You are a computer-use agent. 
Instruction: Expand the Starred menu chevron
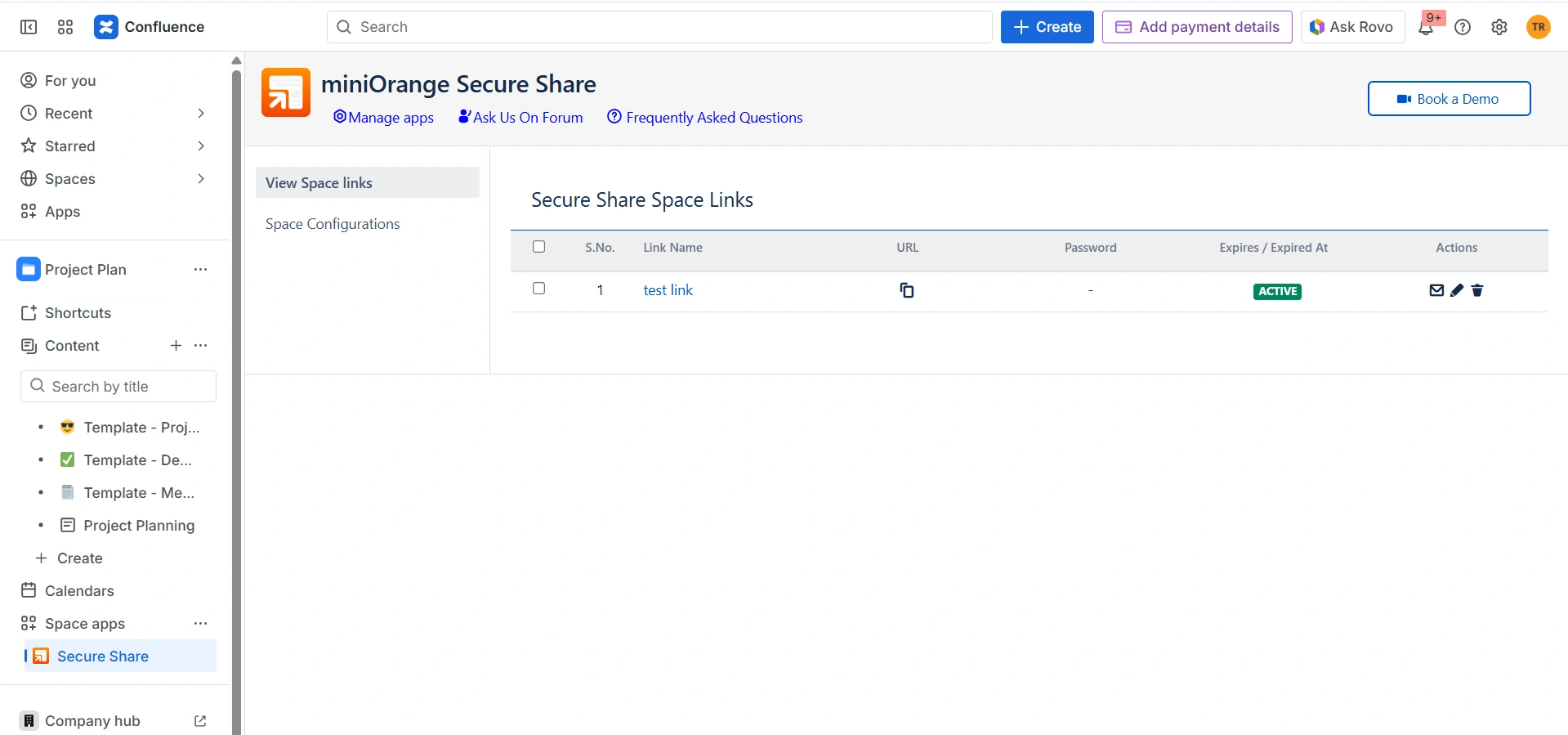pos(201,146)
